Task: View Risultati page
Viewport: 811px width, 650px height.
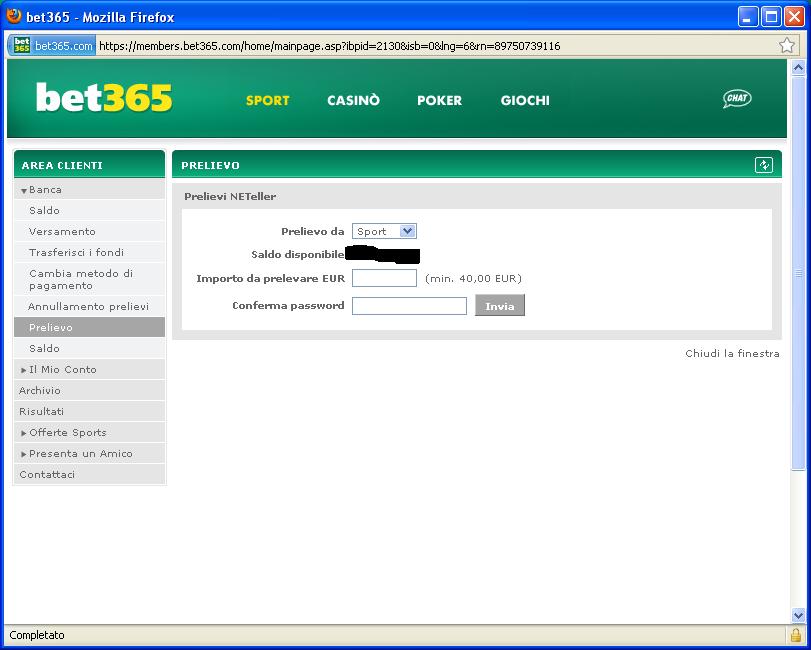Action: 89,412
